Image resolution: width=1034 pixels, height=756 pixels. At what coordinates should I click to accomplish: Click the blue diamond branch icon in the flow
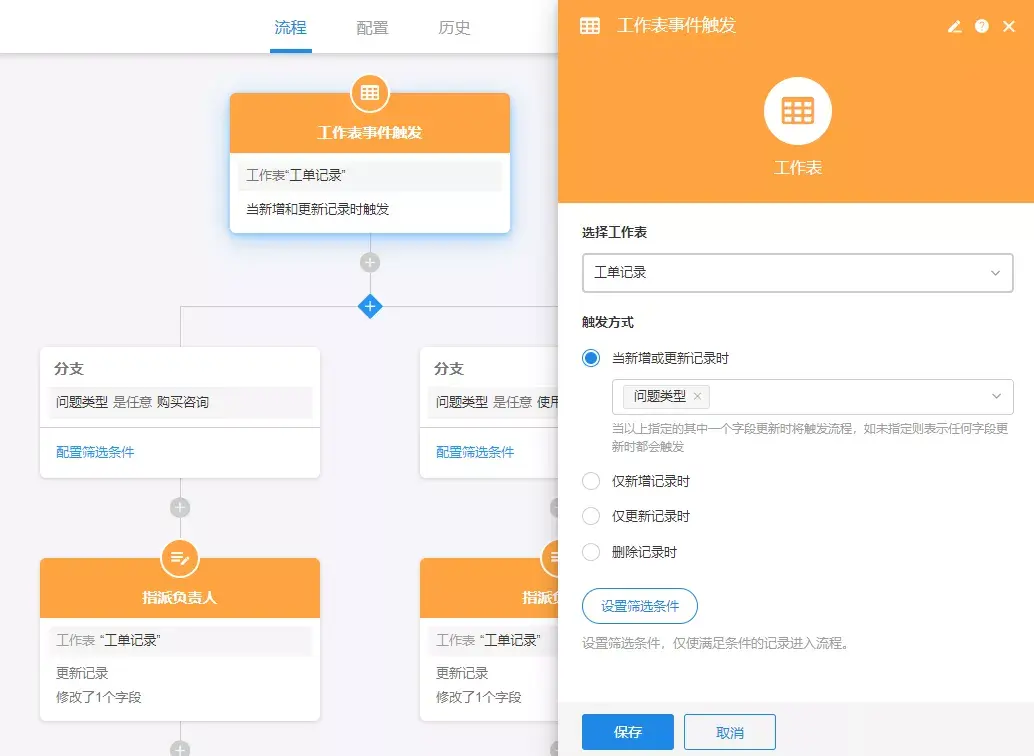tap(370, 307)
